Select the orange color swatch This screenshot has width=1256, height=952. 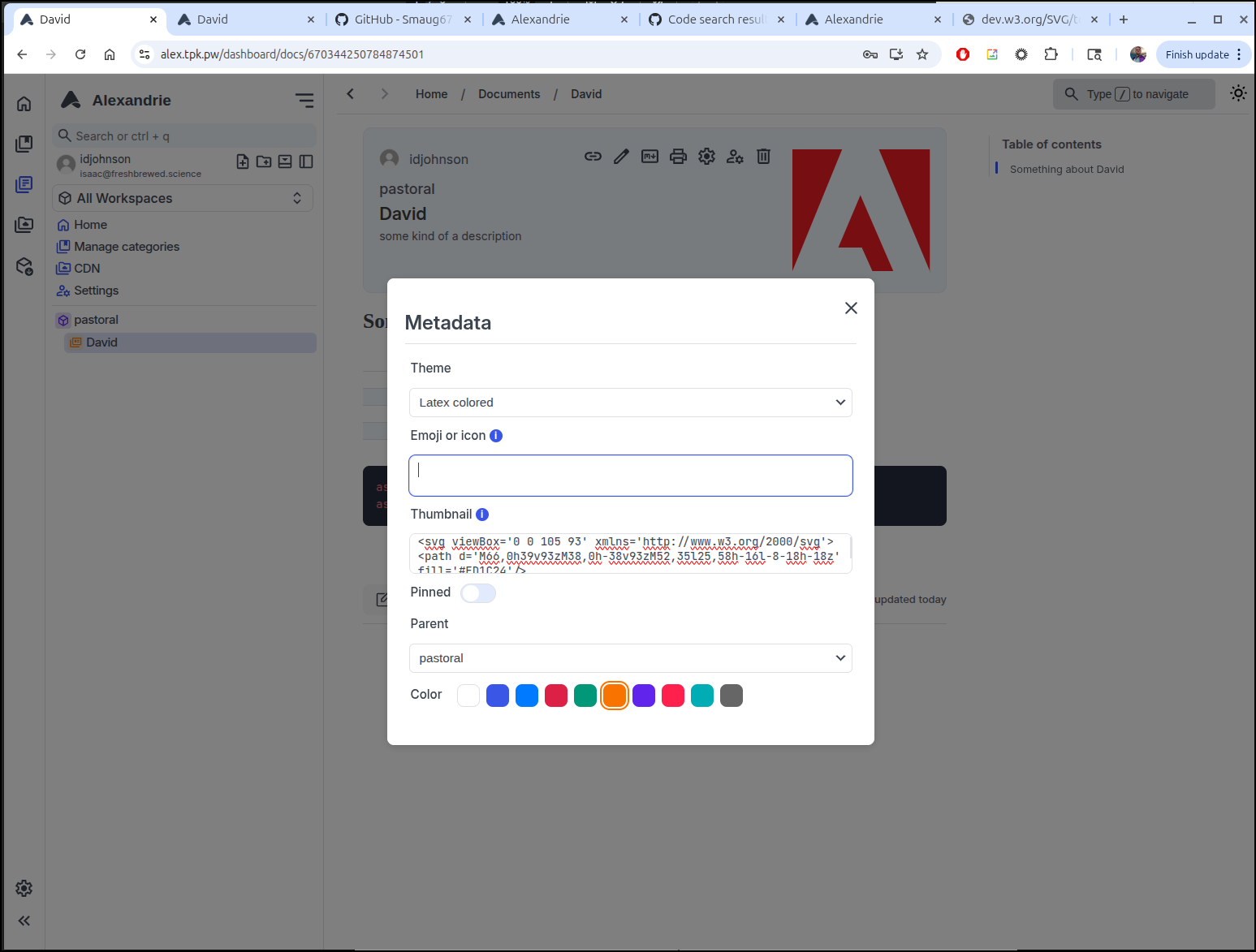615,696
